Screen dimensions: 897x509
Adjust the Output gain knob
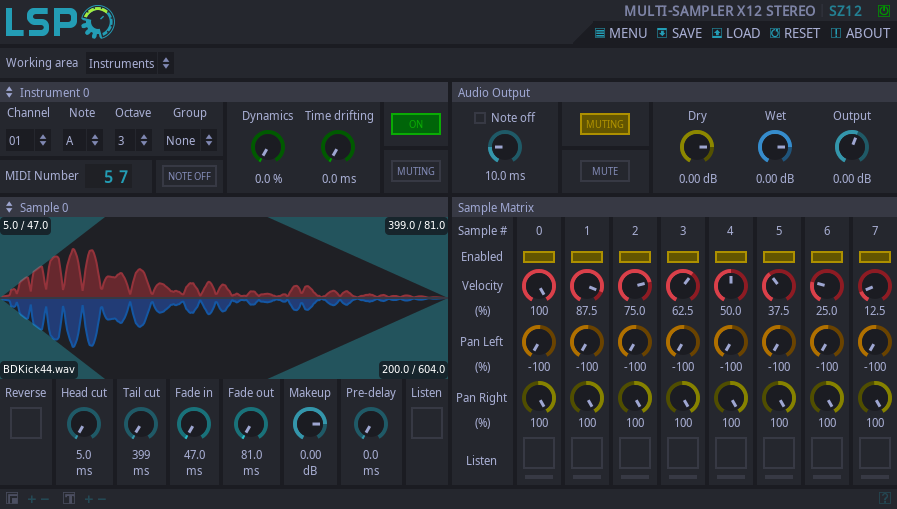[852, 147]
